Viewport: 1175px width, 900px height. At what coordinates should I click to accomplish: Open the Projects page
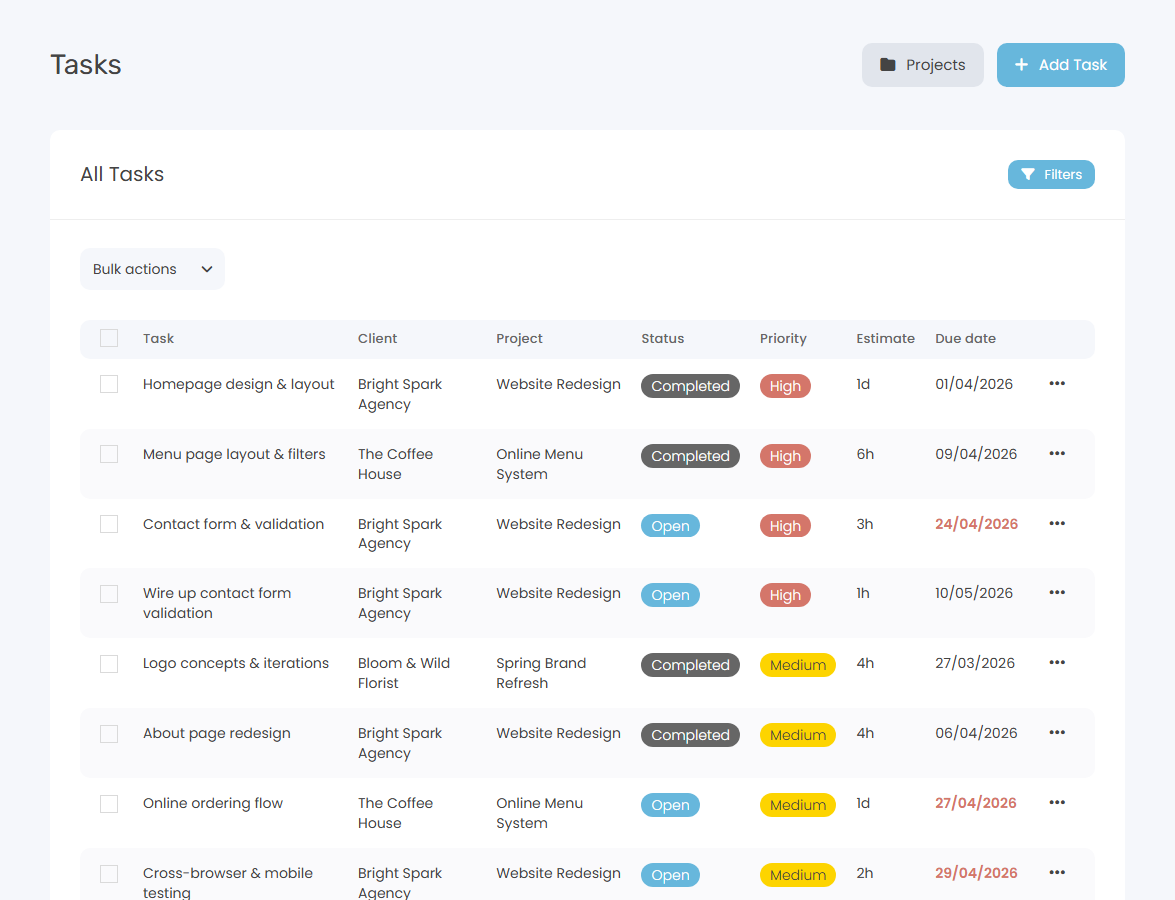click(x=922, y=64)
